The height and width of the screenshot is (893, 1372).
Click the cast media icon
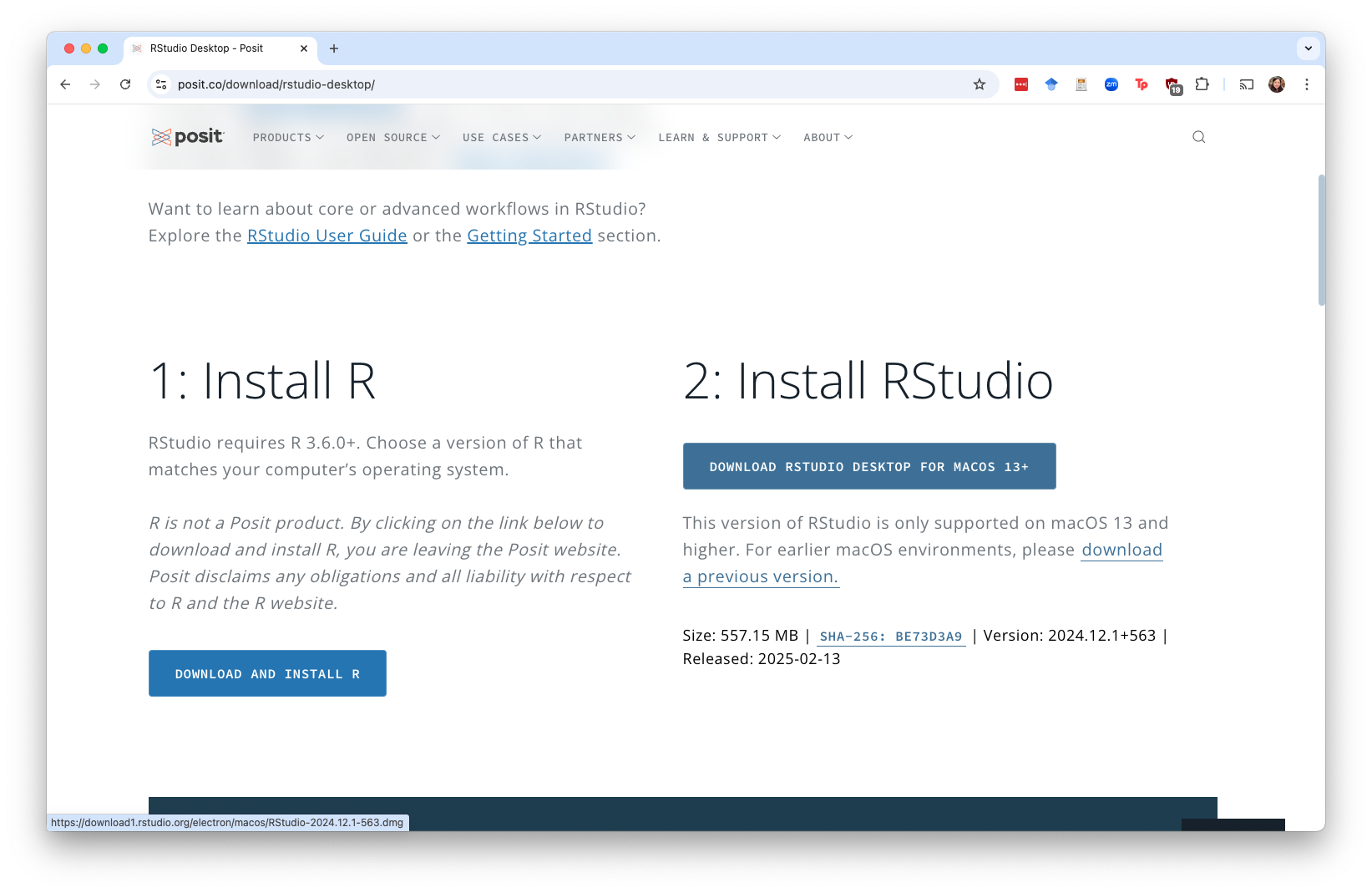[1246, 84]
